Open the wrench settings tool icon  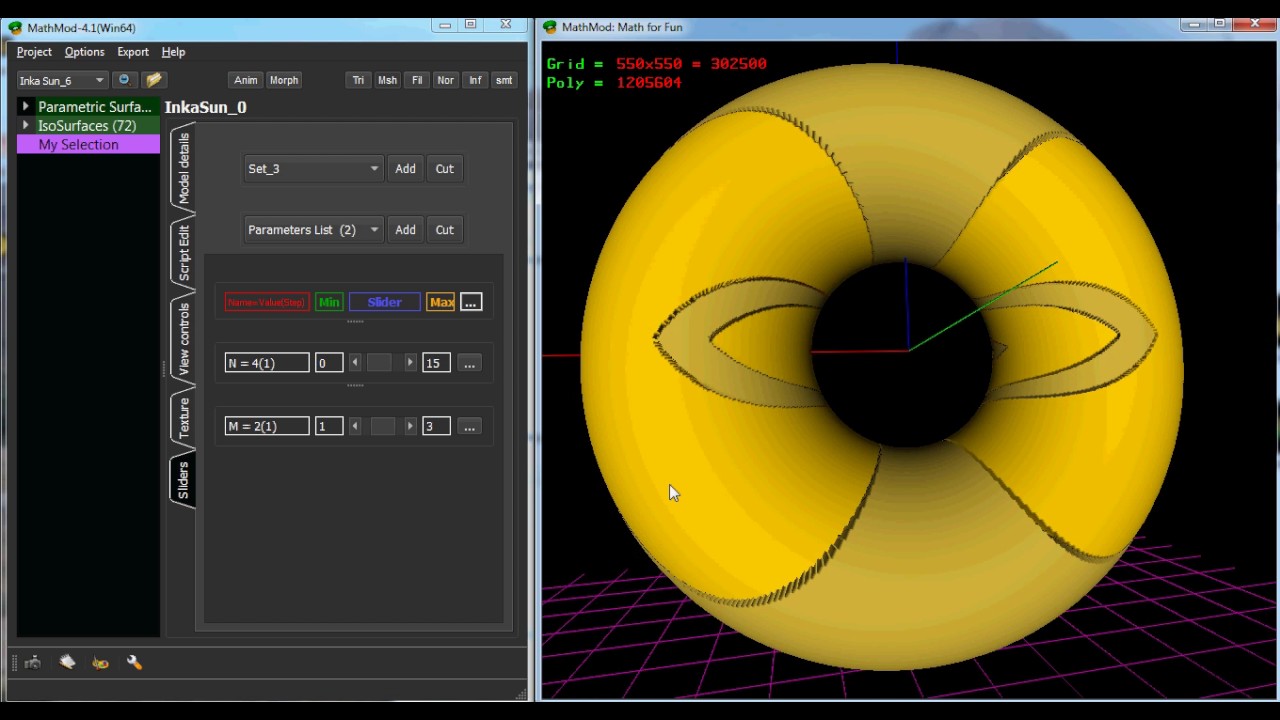click(134, 662)
